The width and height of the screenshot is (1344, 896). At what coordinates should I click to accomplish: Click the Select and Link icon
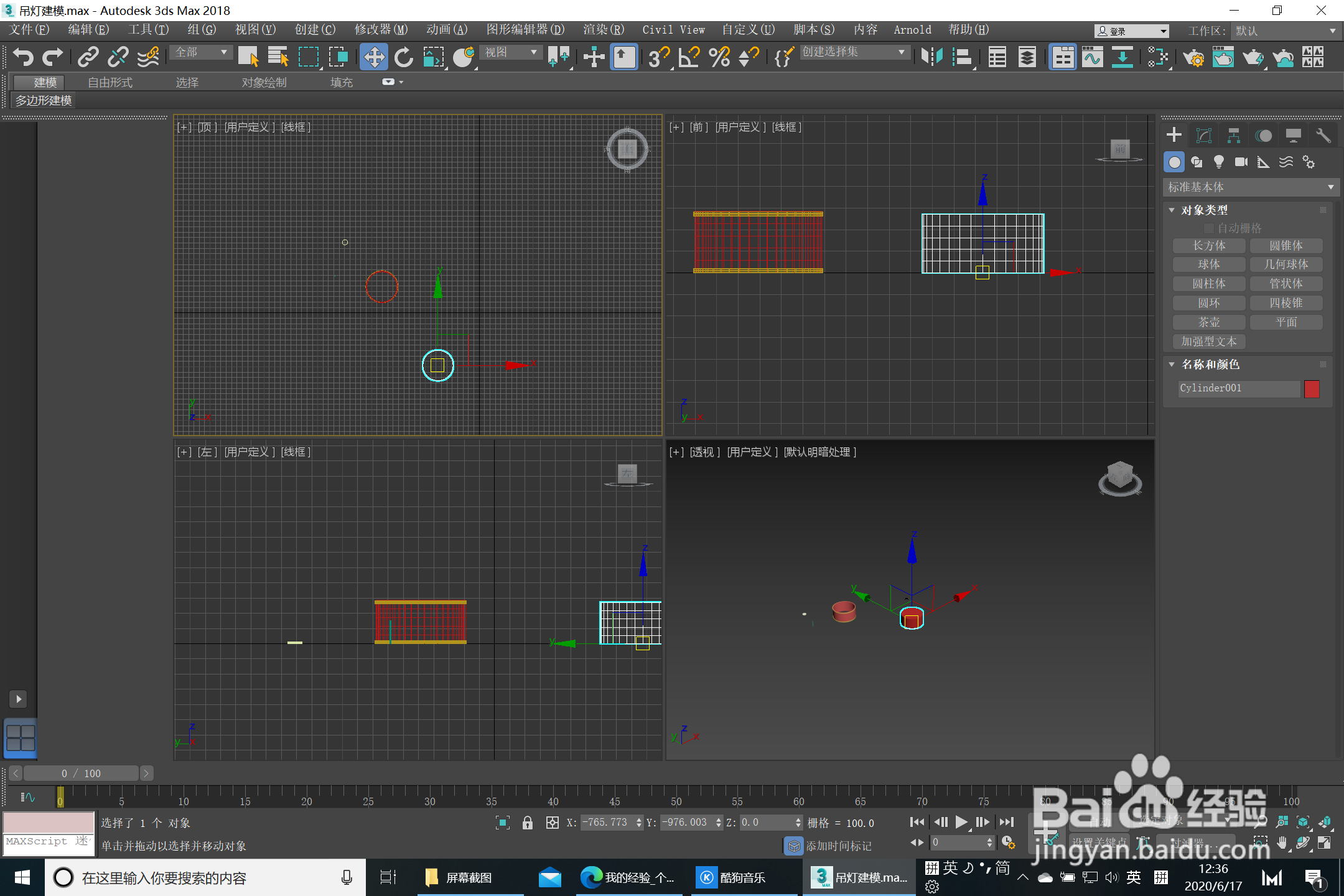click(88, 57)
